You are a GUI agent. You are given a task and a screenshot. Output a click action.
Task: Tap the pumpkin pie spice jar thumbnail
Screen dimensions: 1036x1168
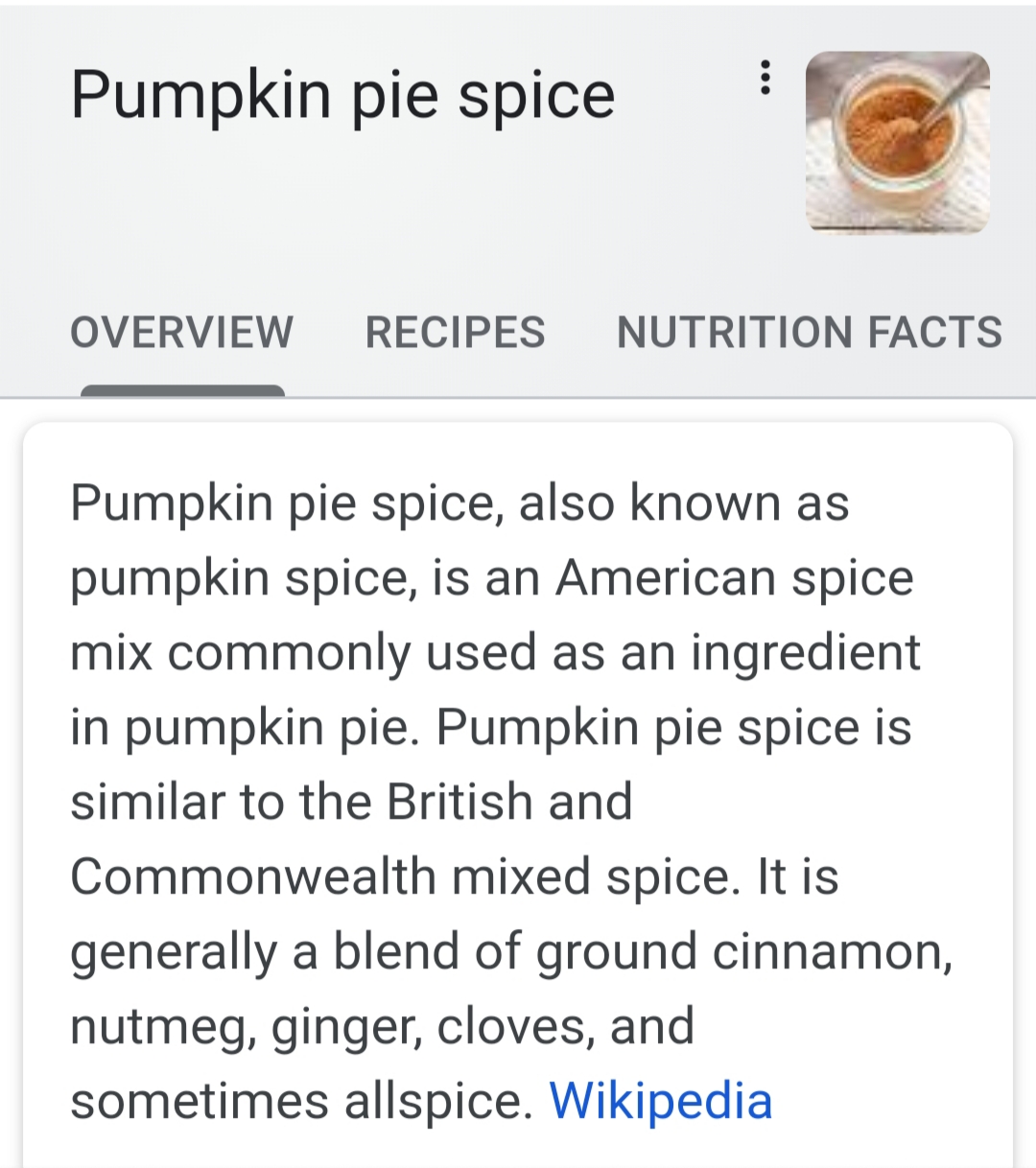coord(897,142)
